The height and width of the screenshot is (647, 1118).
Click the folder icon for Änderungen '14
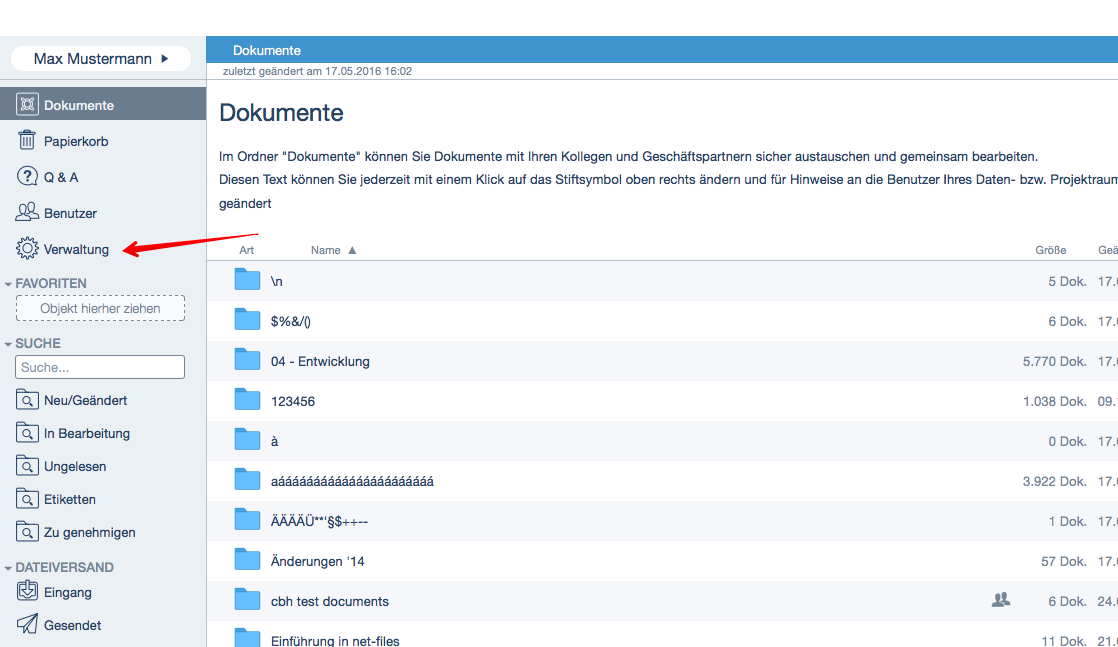[247, 559]
